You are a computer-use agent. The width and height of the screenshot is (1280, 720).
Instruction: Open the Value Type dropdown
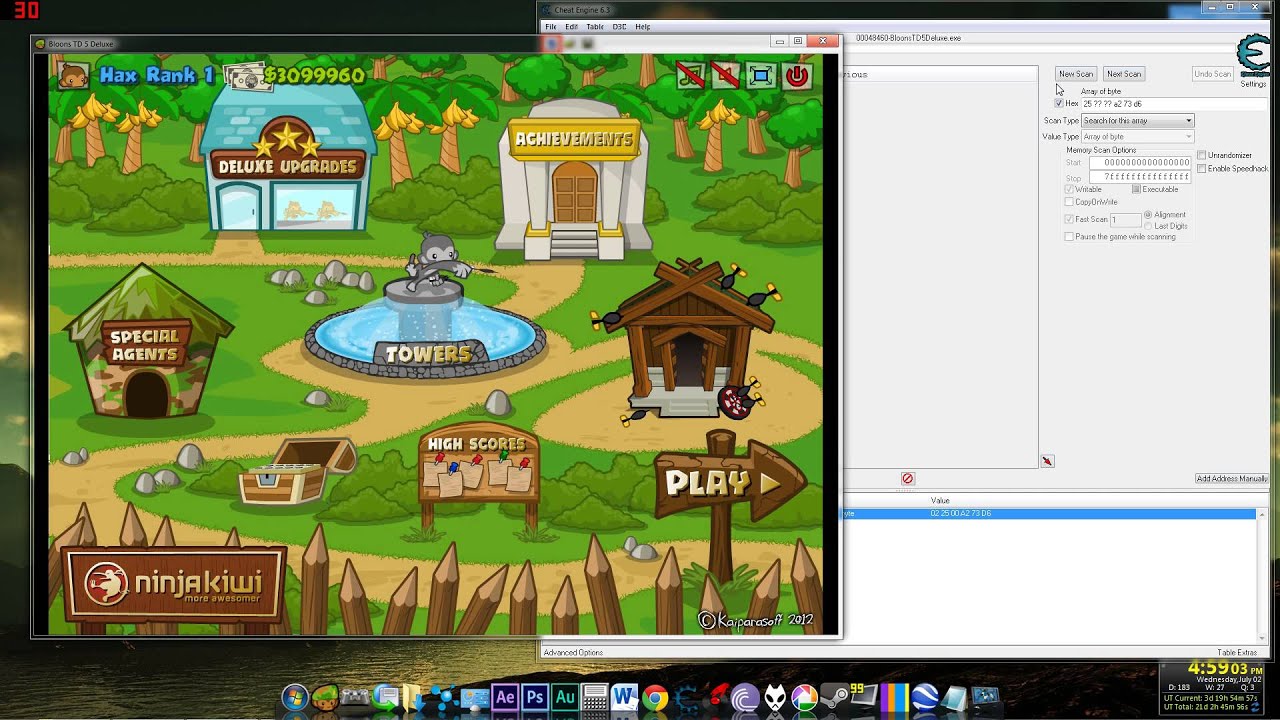click(x=1138, y=136)
